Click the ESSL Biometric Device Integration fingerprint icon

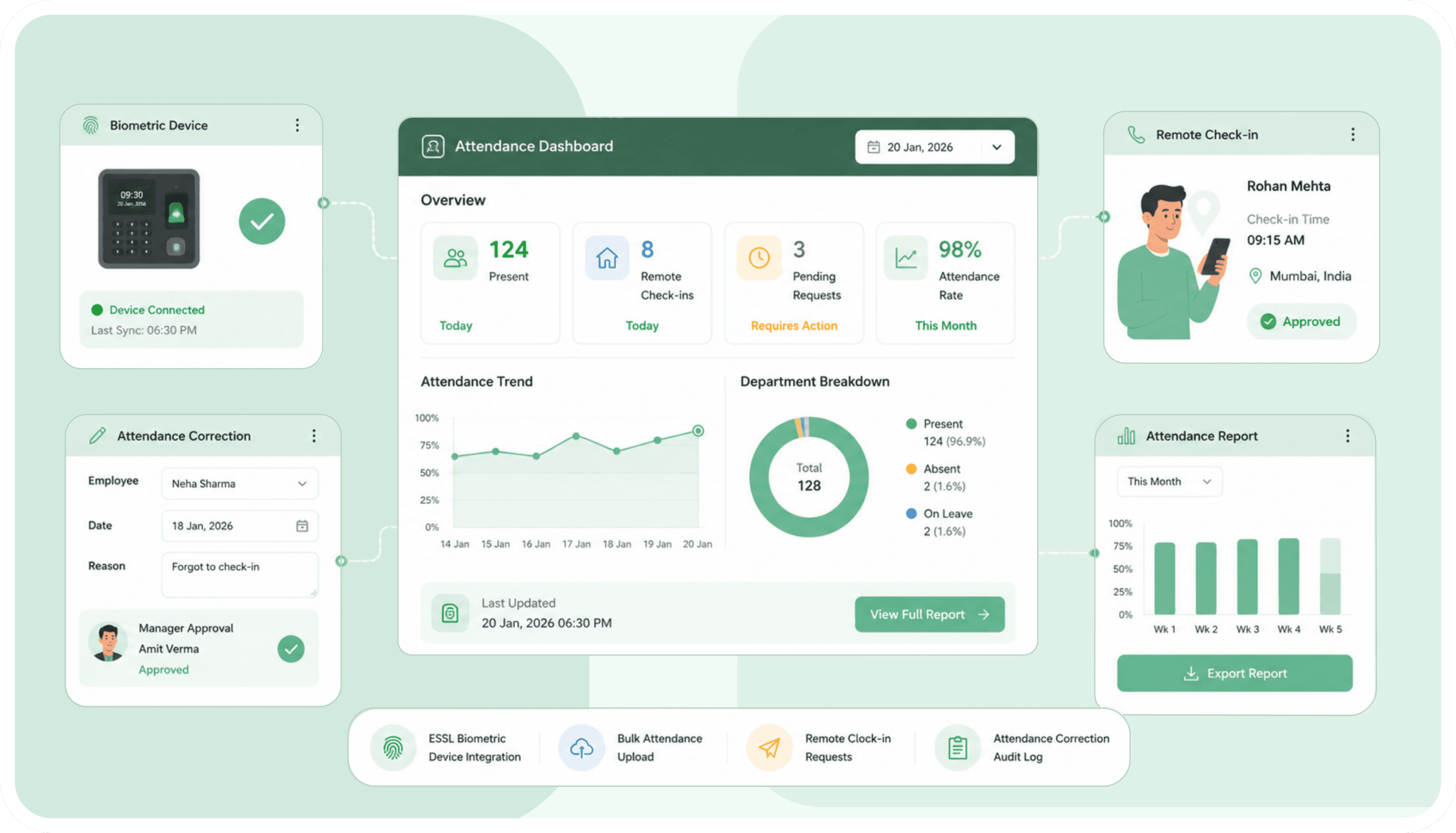pyautogui.click(x=393, y=748)
